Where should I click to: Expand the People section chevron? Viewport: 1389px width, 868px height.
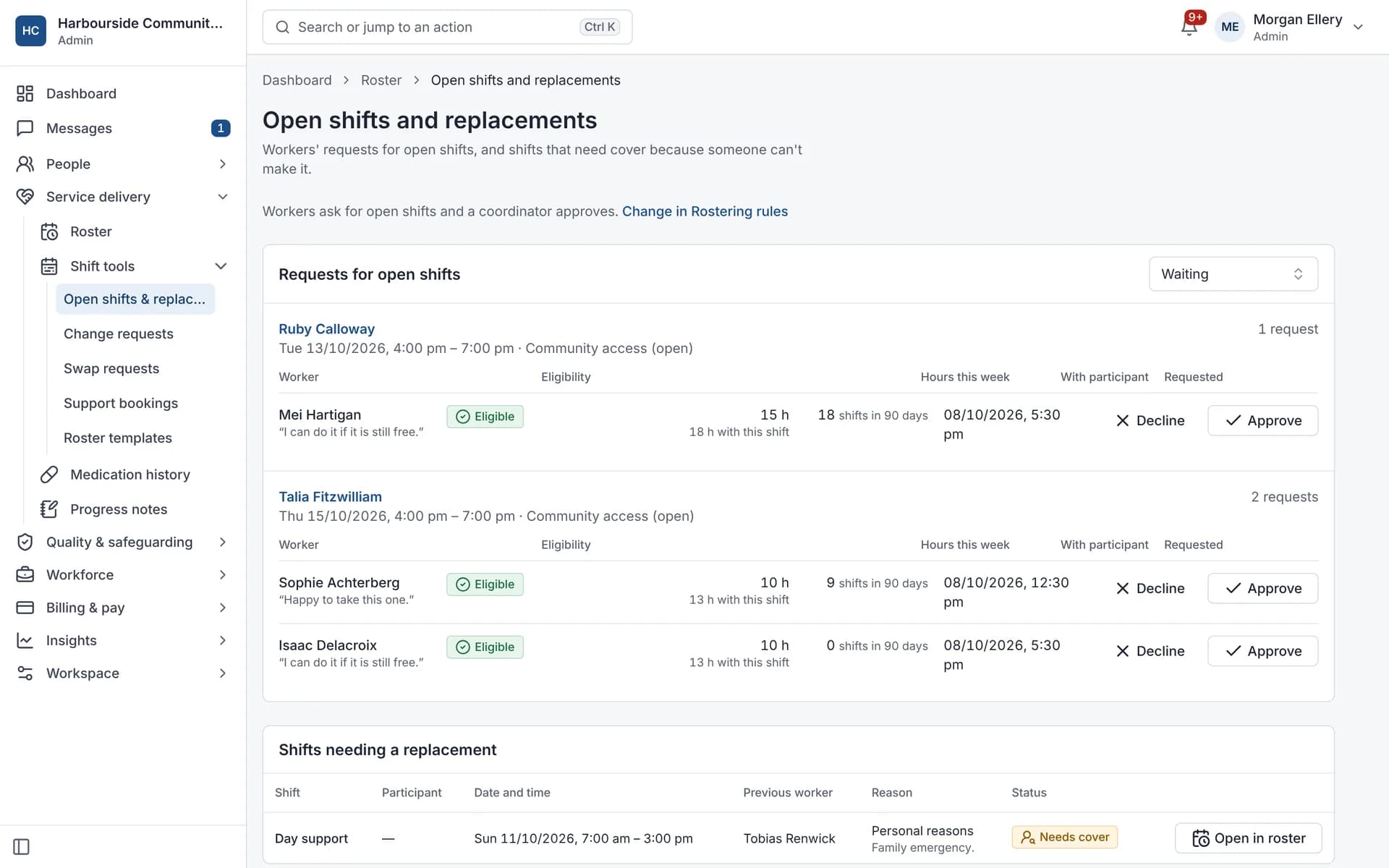pos(222,163)
